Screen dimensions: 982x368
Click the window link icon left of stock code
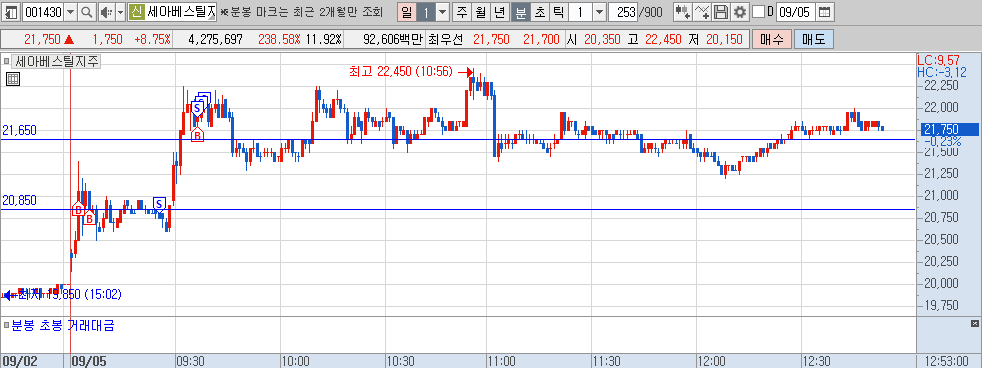[11, 11]
